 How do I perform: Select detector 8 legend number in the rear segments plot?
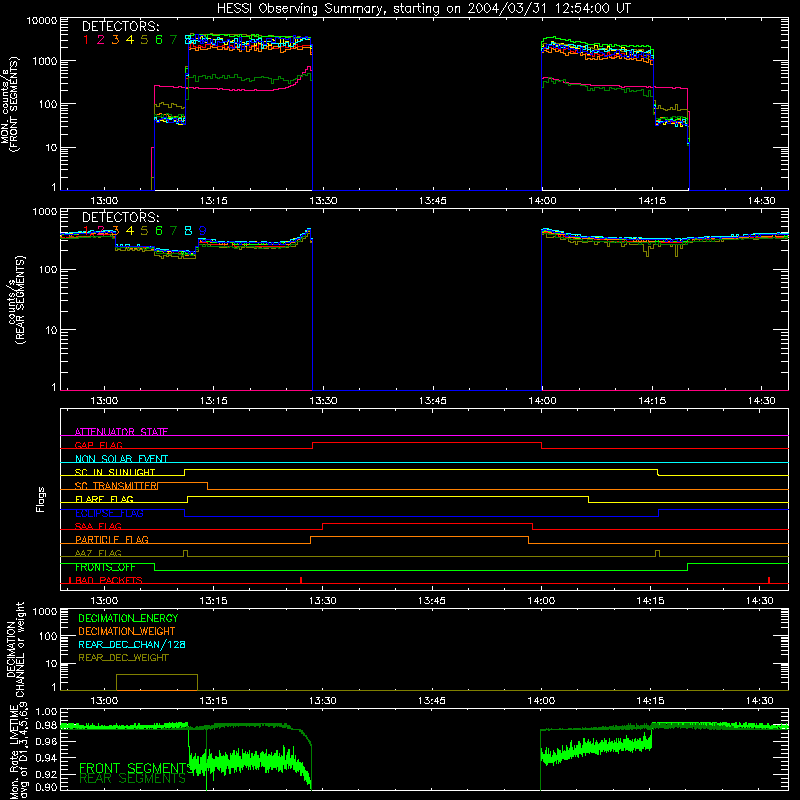click(188, 231)
